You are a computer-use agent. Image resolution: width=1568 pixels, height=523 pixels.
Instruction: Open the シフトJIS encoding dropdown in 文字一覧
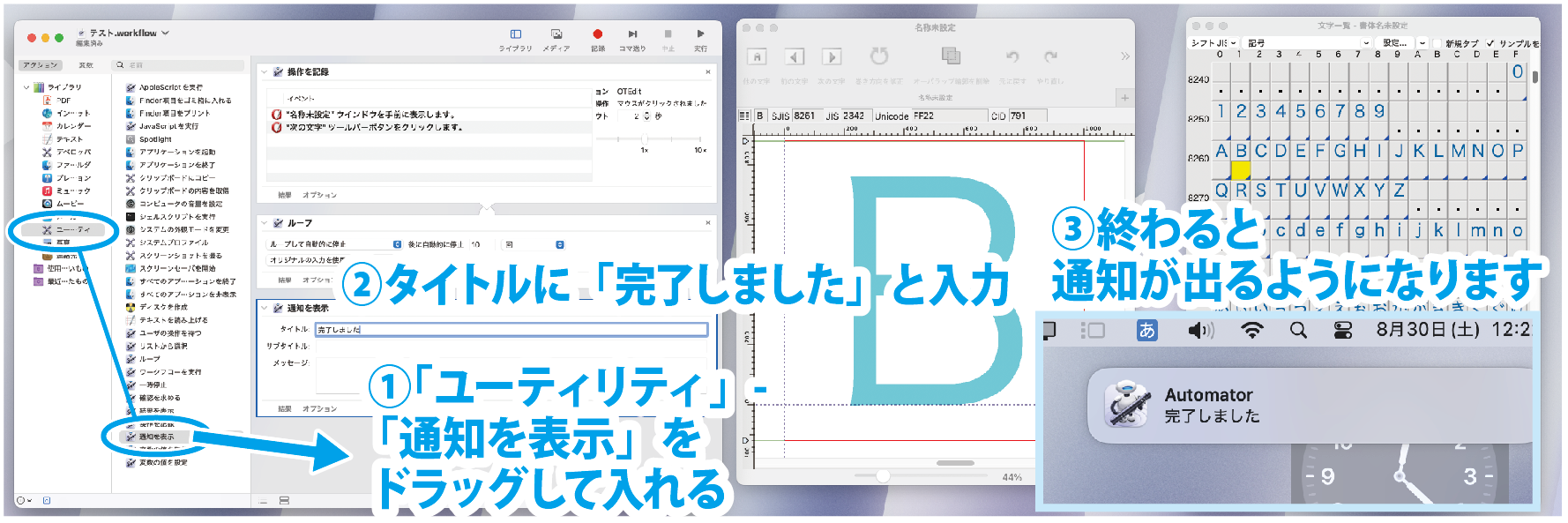click(x=1214, y=42)
